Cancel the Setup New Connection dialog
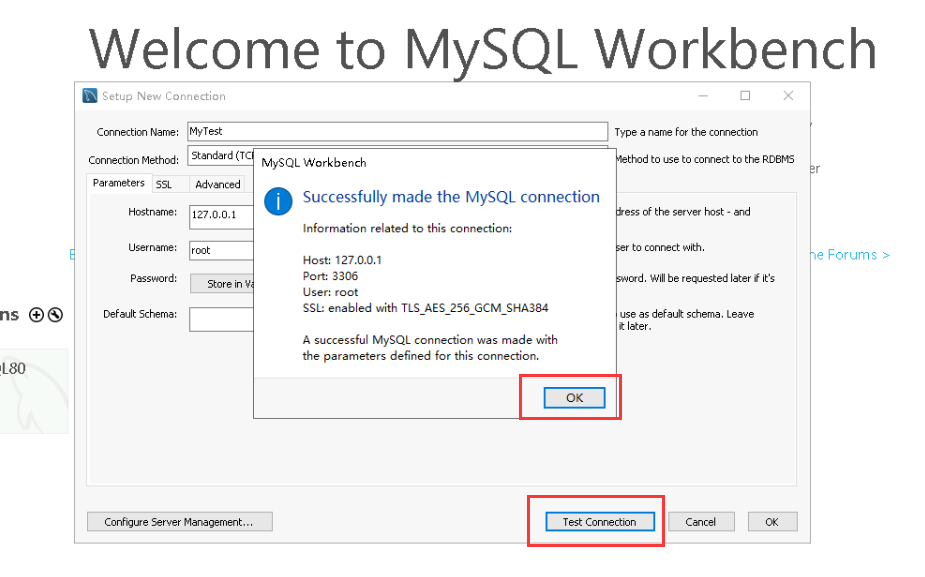925x577 pixels. tap(701, 521)
